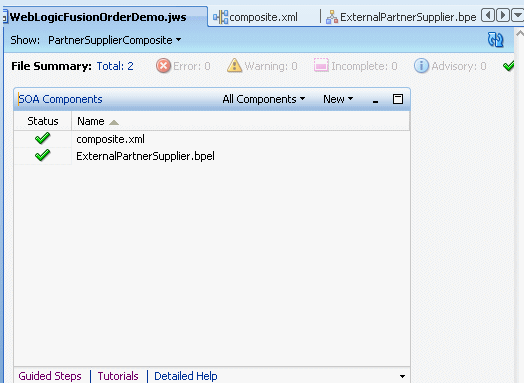Expand the help bar dropdown arrow
The width and height of the screenshot is (524, 383).
tap(402, 377)
